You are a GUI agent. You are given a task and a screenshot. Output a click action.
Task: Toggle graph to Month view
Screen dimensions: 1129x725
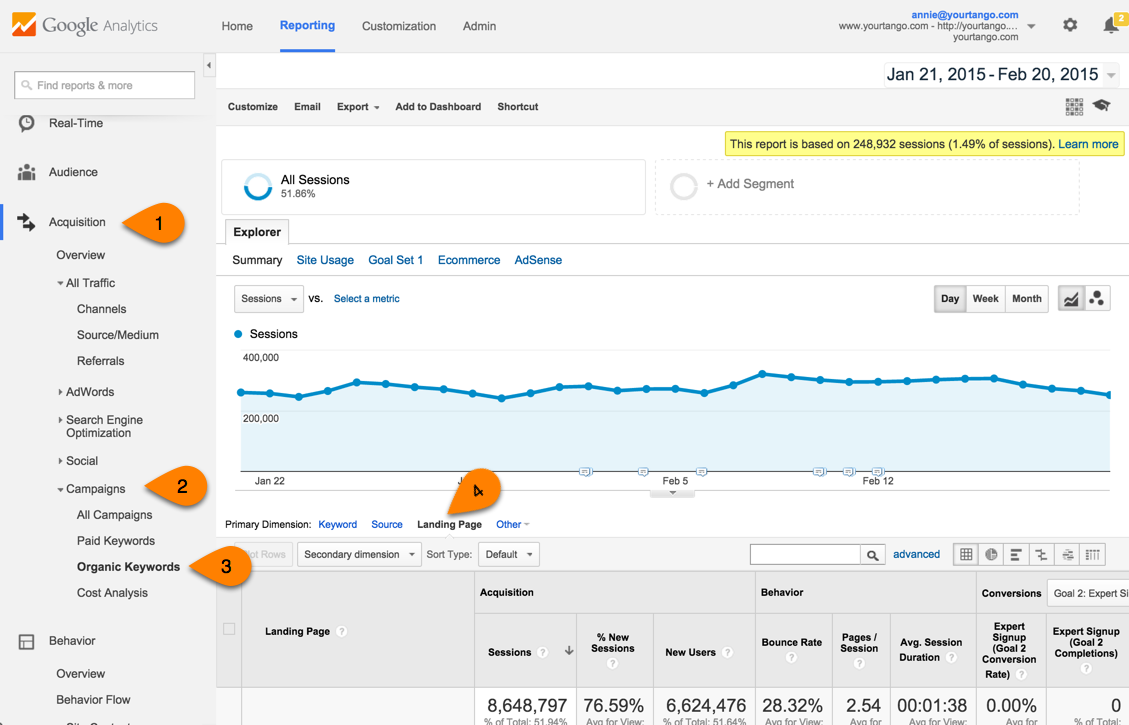[1026, 299]
